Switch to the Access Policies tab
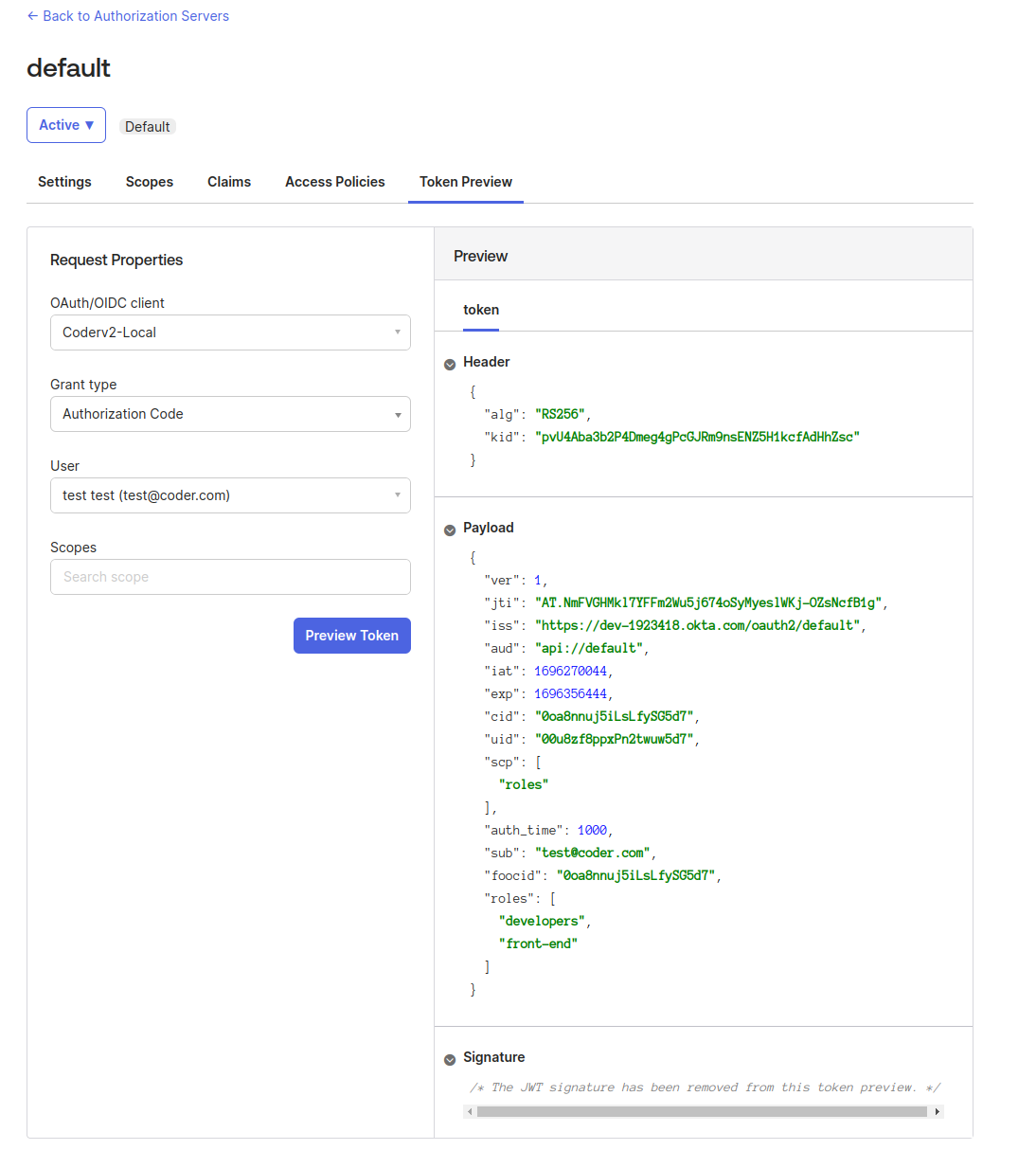Viewport: 1036px width, 1150px height. [334, 182]
